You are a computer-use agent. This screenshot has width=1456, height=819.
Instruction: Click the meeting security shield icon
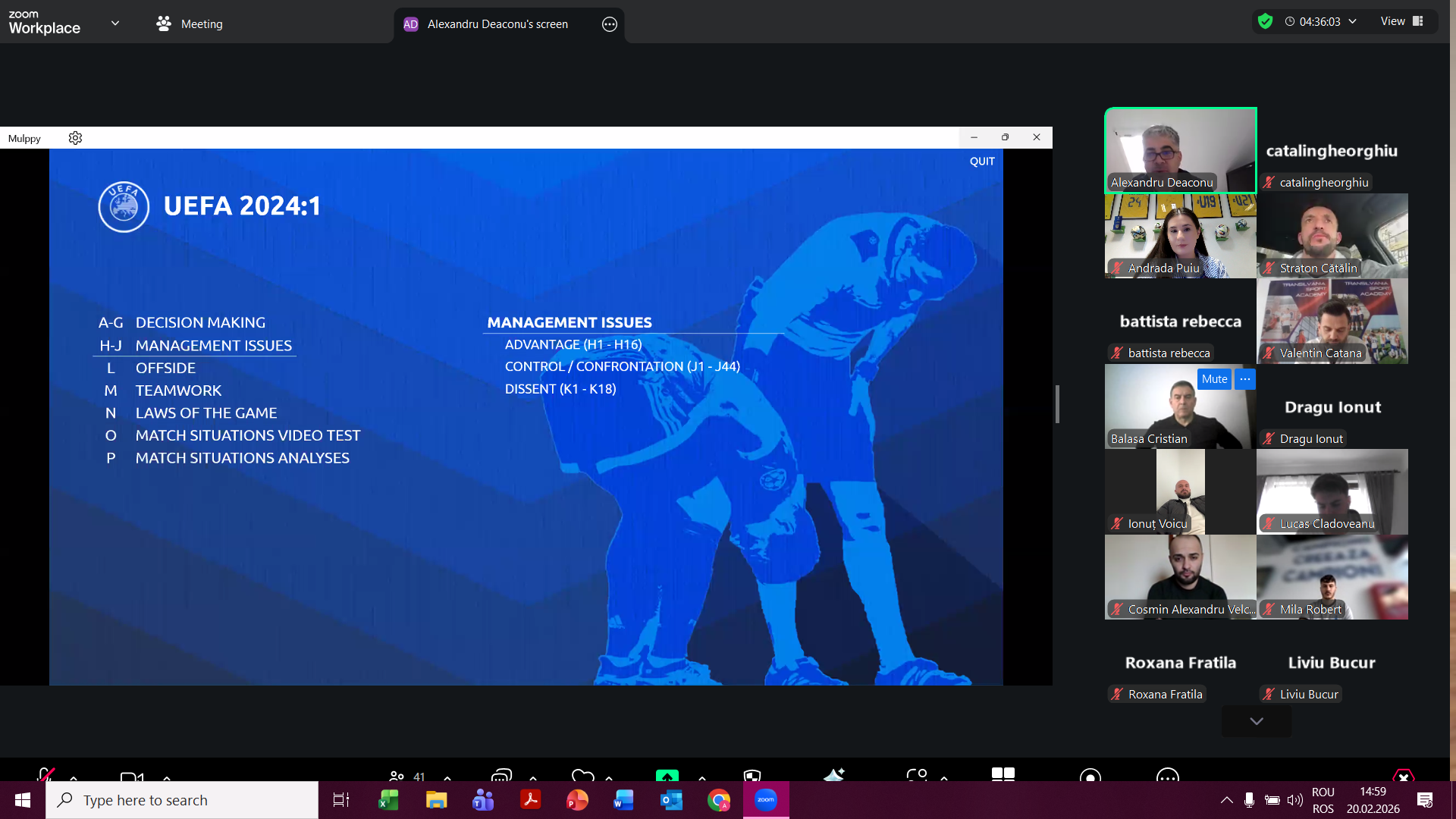pyautogui.click(x=1265, y=21)
